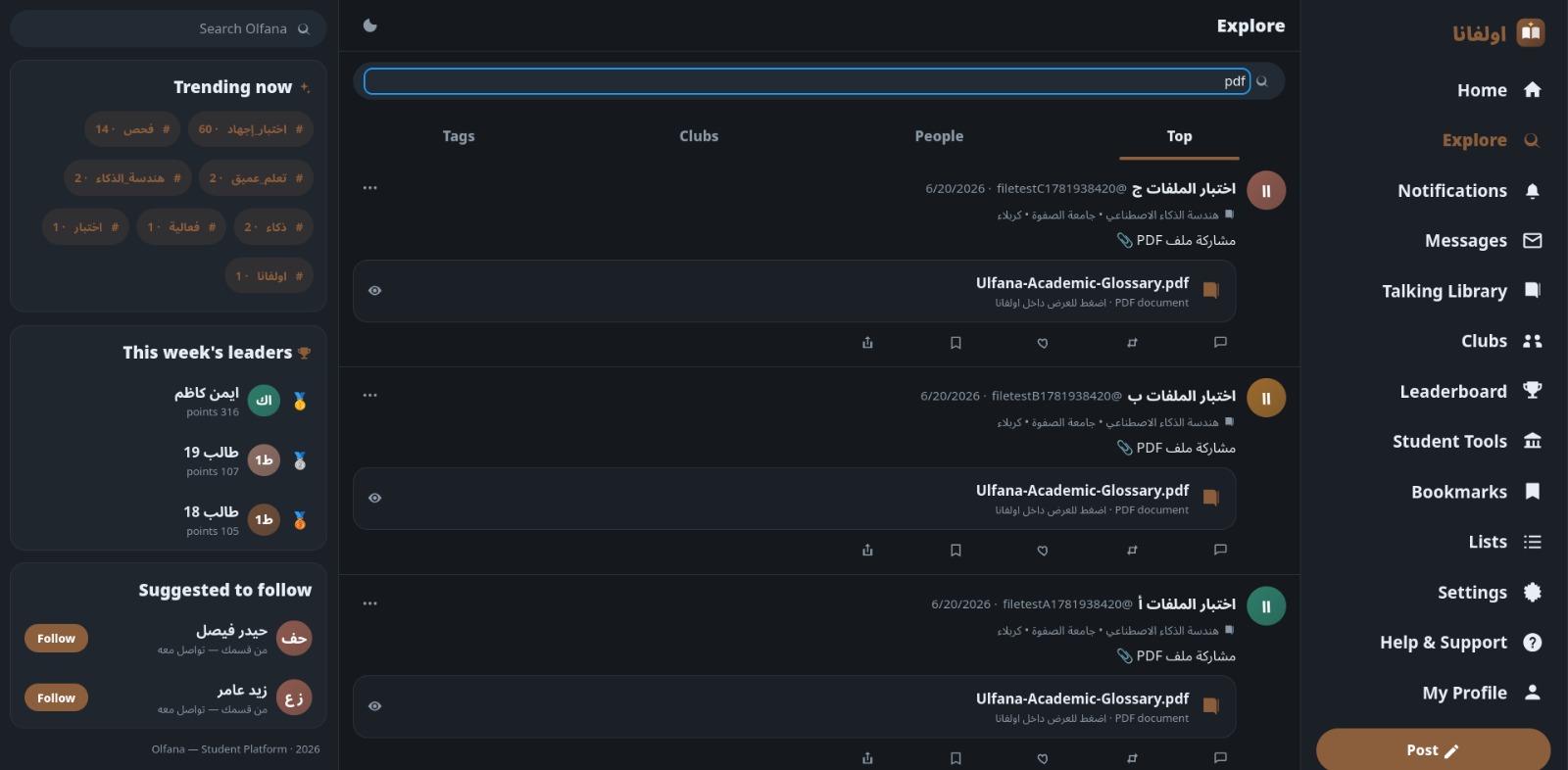
Task: Bookmark the filetestC post
Action: (x=955, y=343)
